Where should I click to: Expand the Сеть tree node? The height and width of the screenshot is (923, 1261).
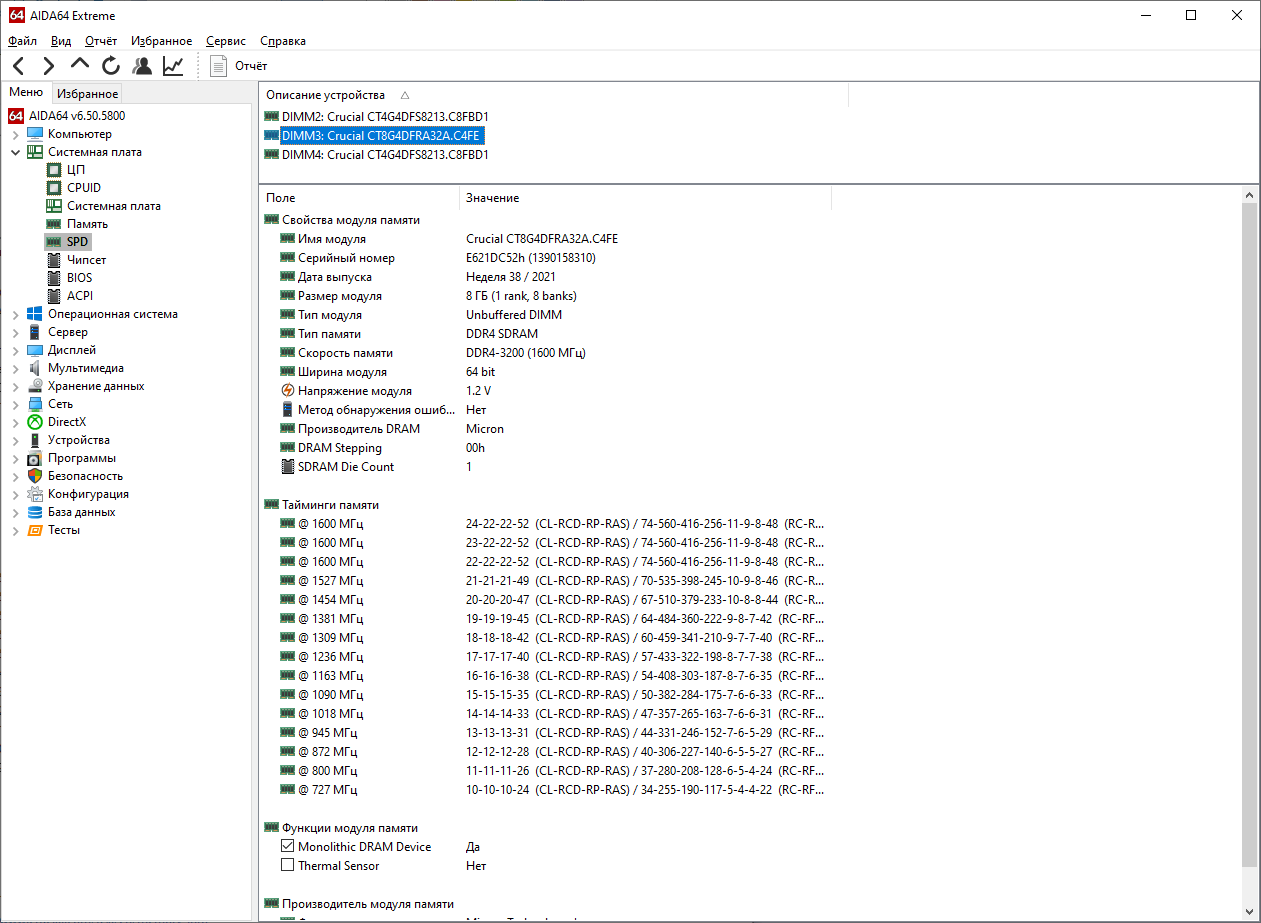coord(15,404)
